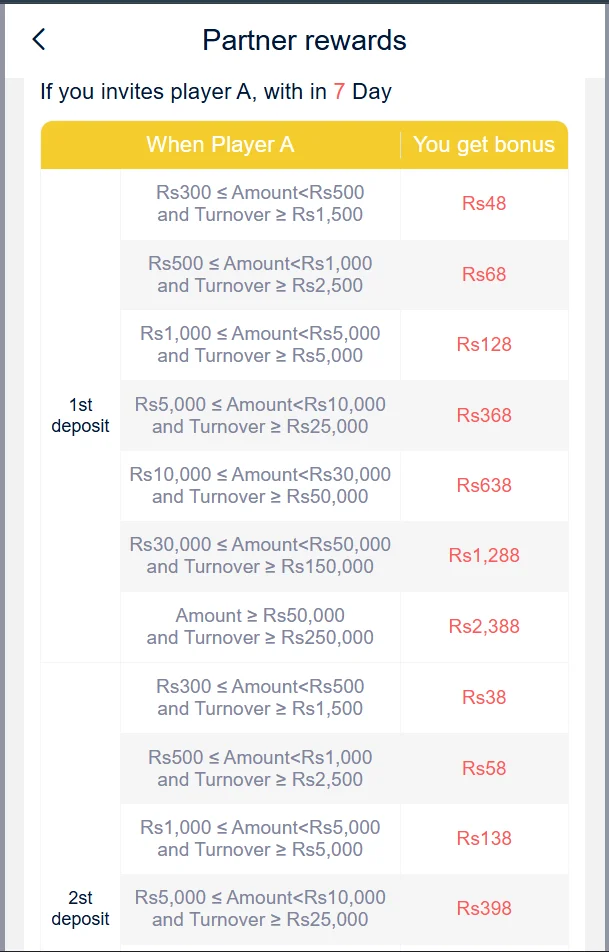Click the Partner rewards page title
Image resolution: width=609 pixels, height=952 pixels.
(304, 40)
